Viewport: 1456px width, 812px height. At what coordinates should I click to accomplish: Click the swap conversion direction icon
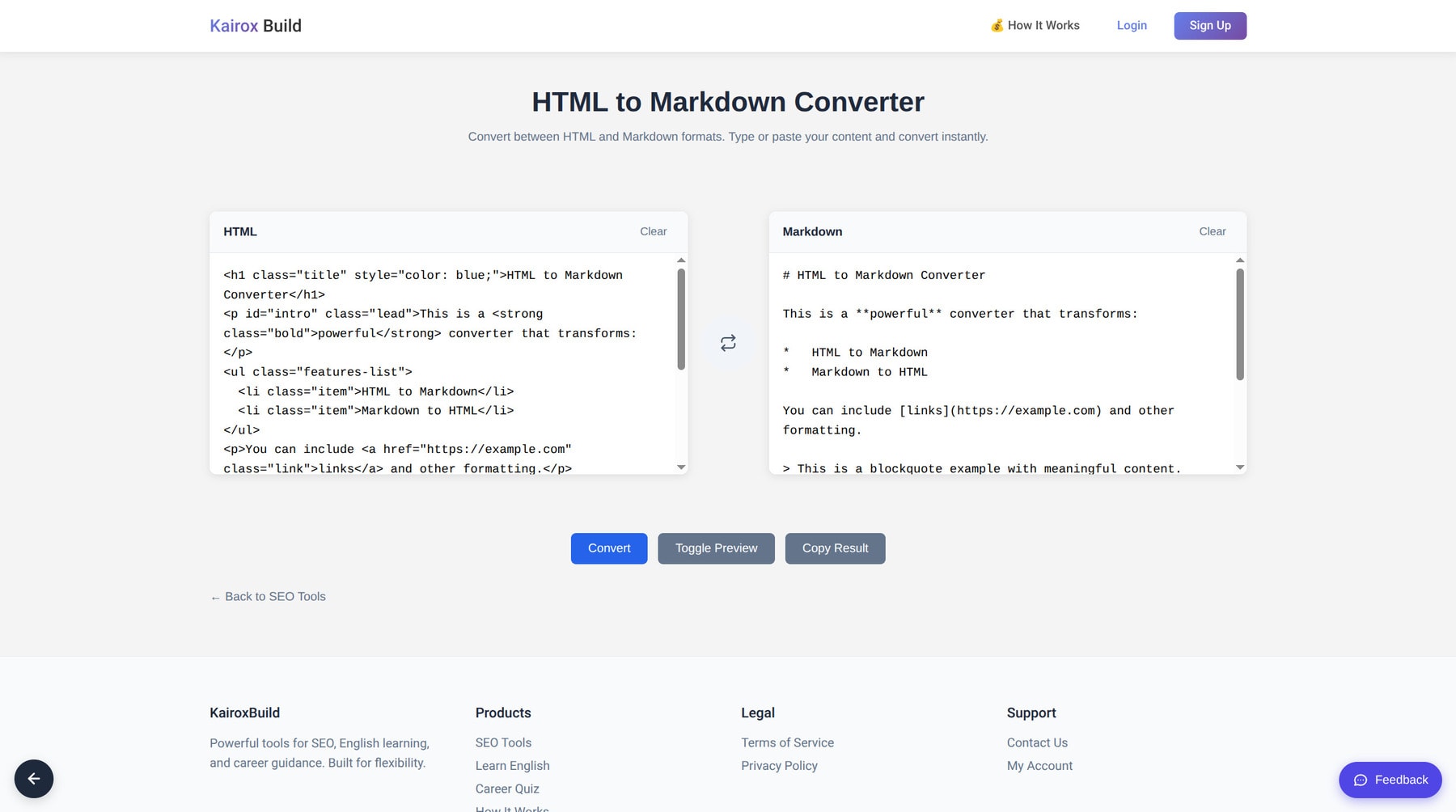point(727,343)
